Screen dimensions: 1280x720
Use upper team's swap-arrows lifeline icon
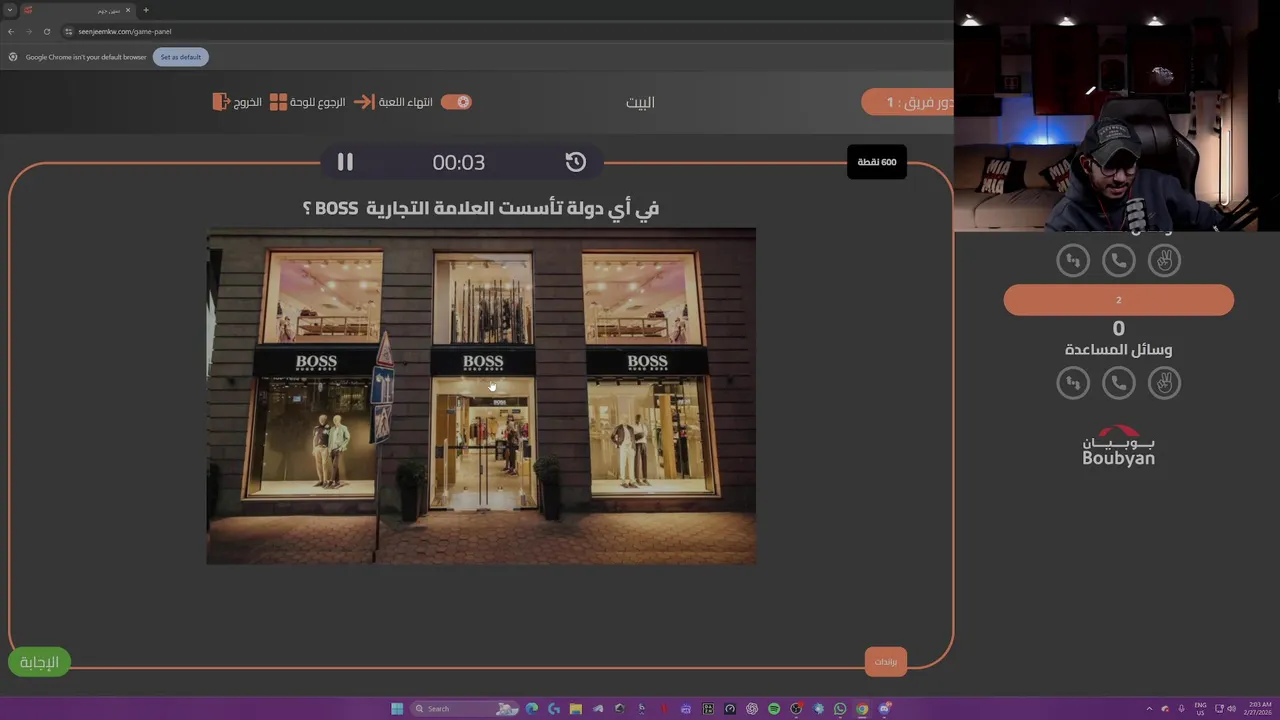(1073, 261)
